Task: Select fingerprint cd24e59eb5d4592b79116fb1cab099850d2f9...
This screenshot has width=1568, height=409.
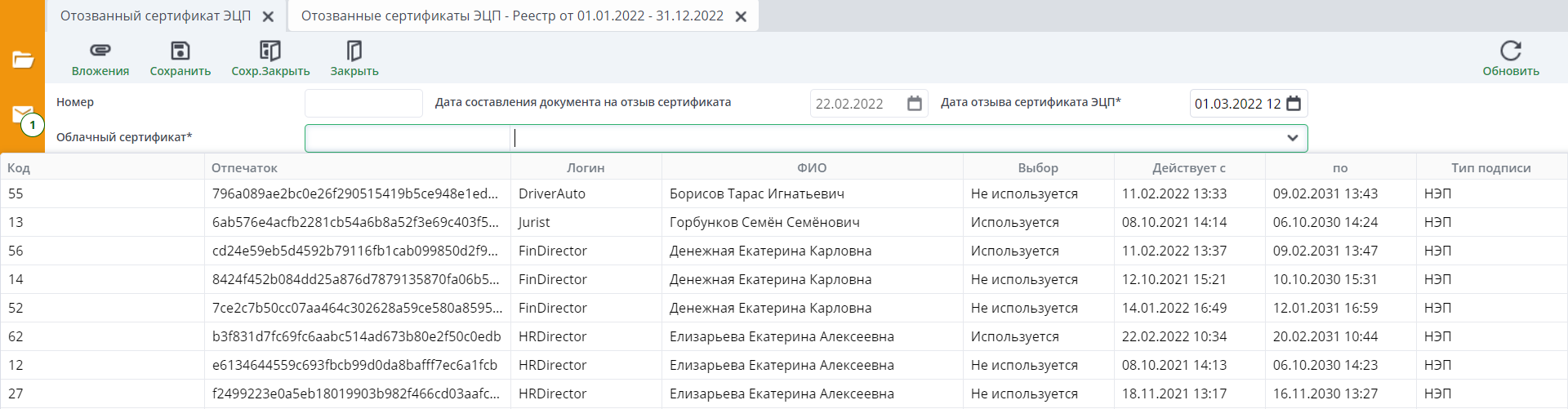Action: 355,251
